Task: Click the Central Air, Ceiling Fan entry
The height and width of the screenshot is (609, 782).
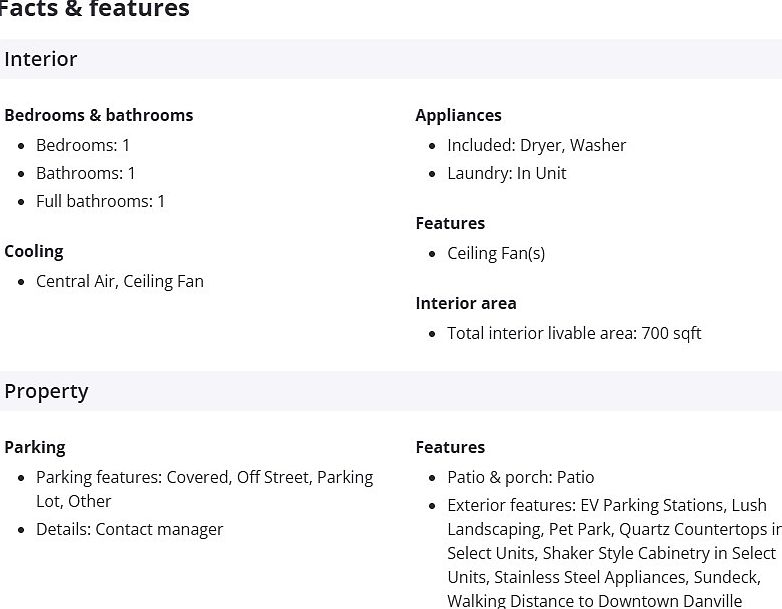Action: (x=120, y=281)
